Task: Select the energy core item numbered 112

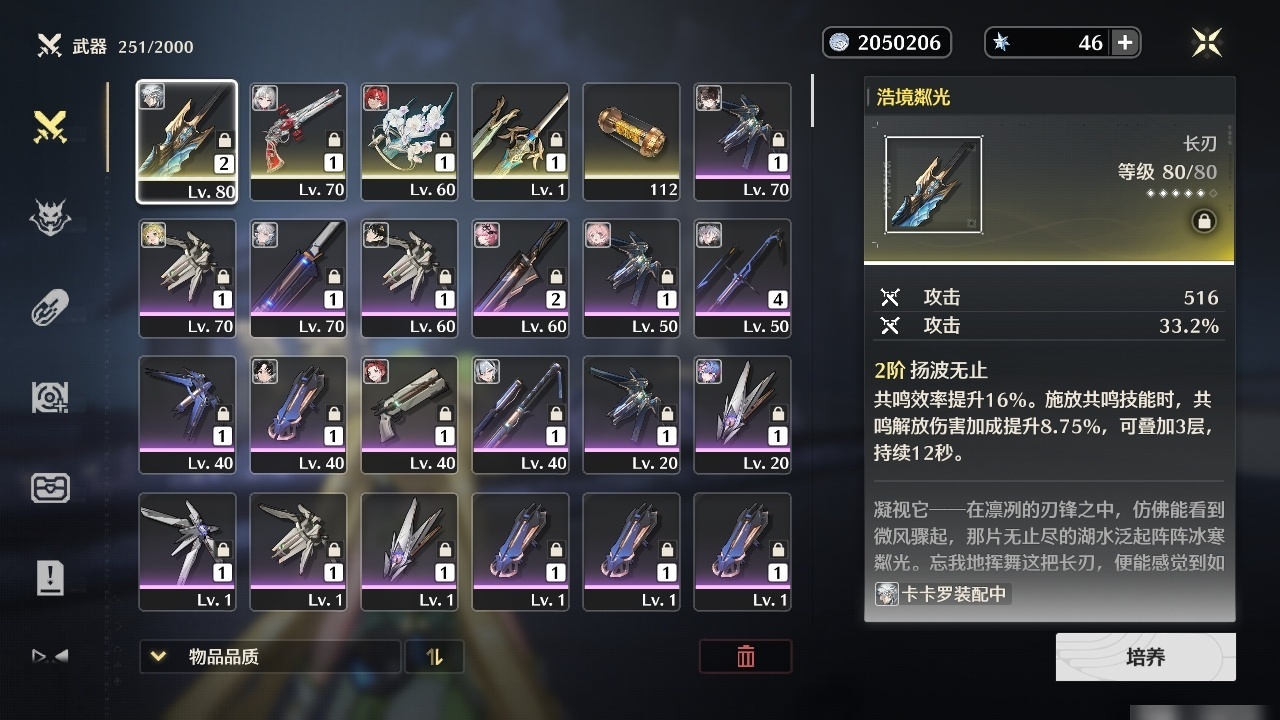Action: (631, 141)
